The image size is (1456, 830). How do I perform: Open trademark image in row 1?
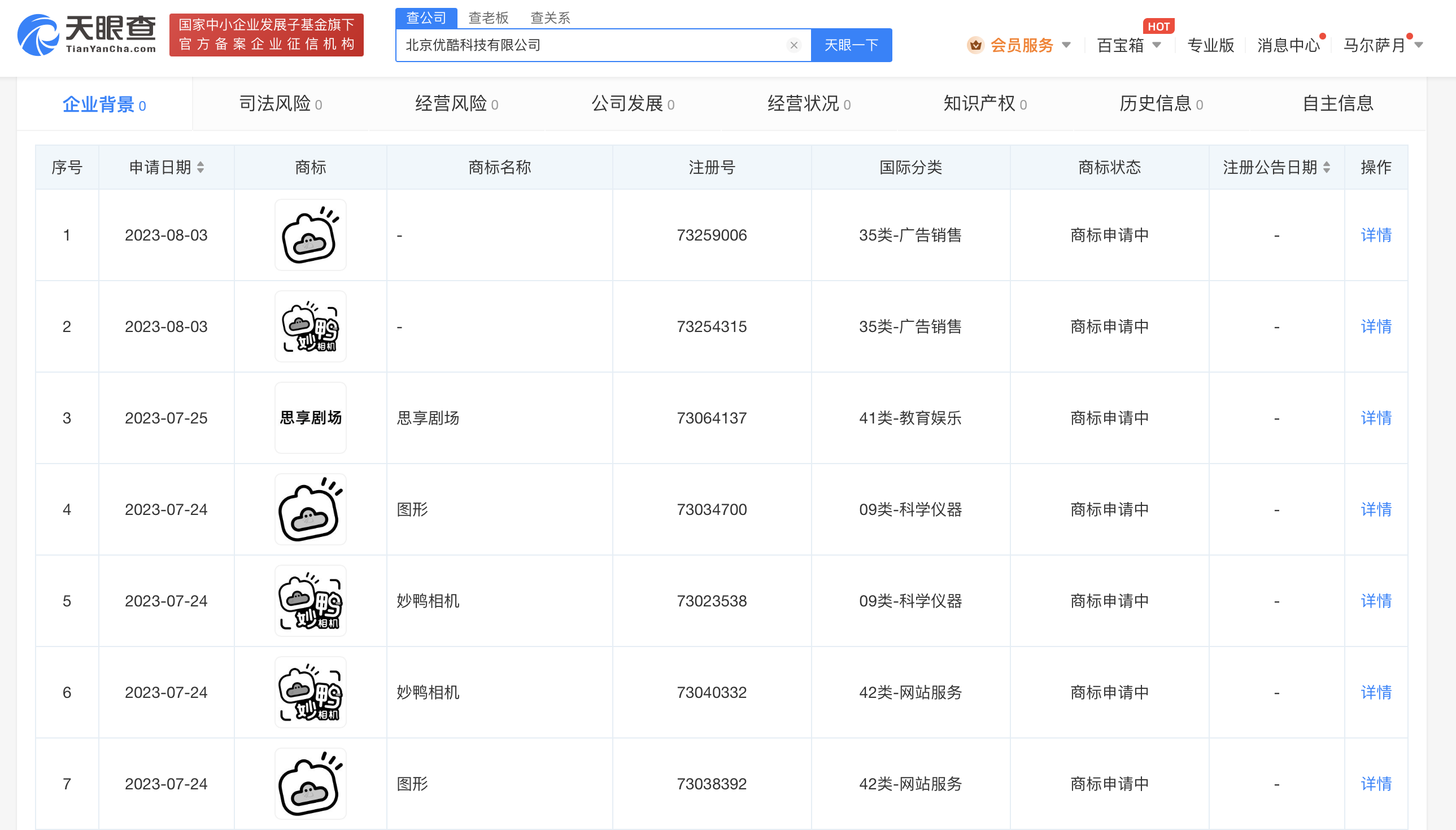point(310,235)
